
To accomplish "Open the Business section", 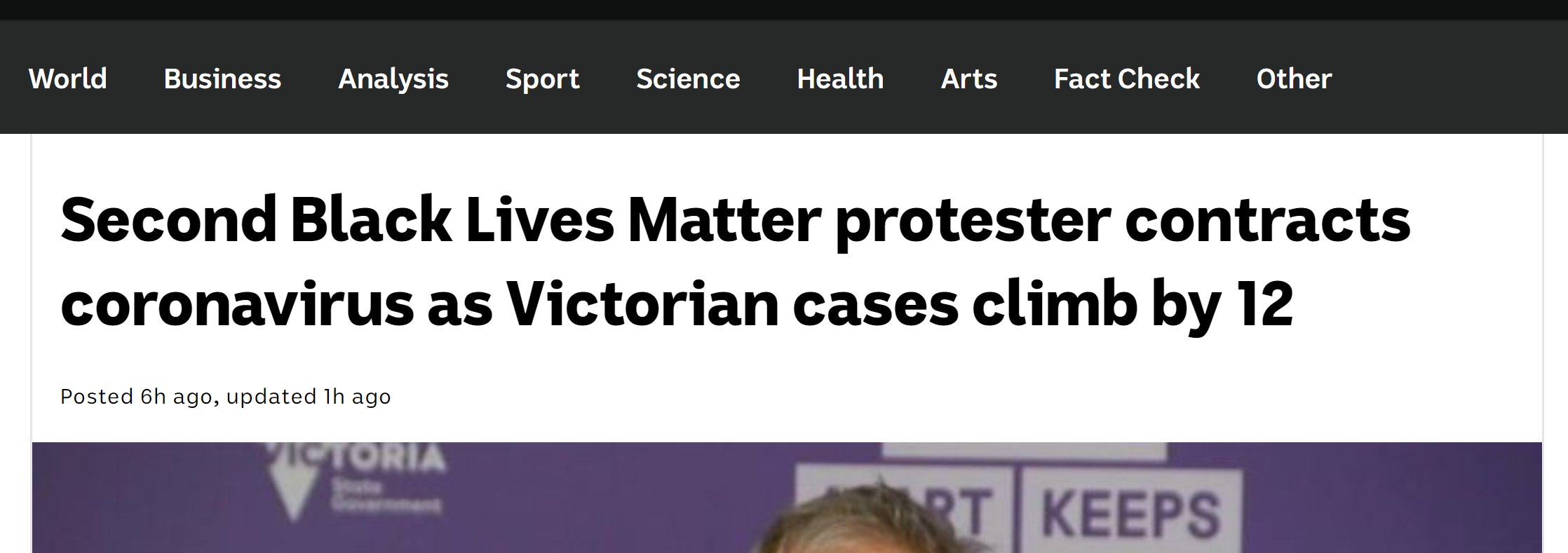I will [x=222, y=79].
